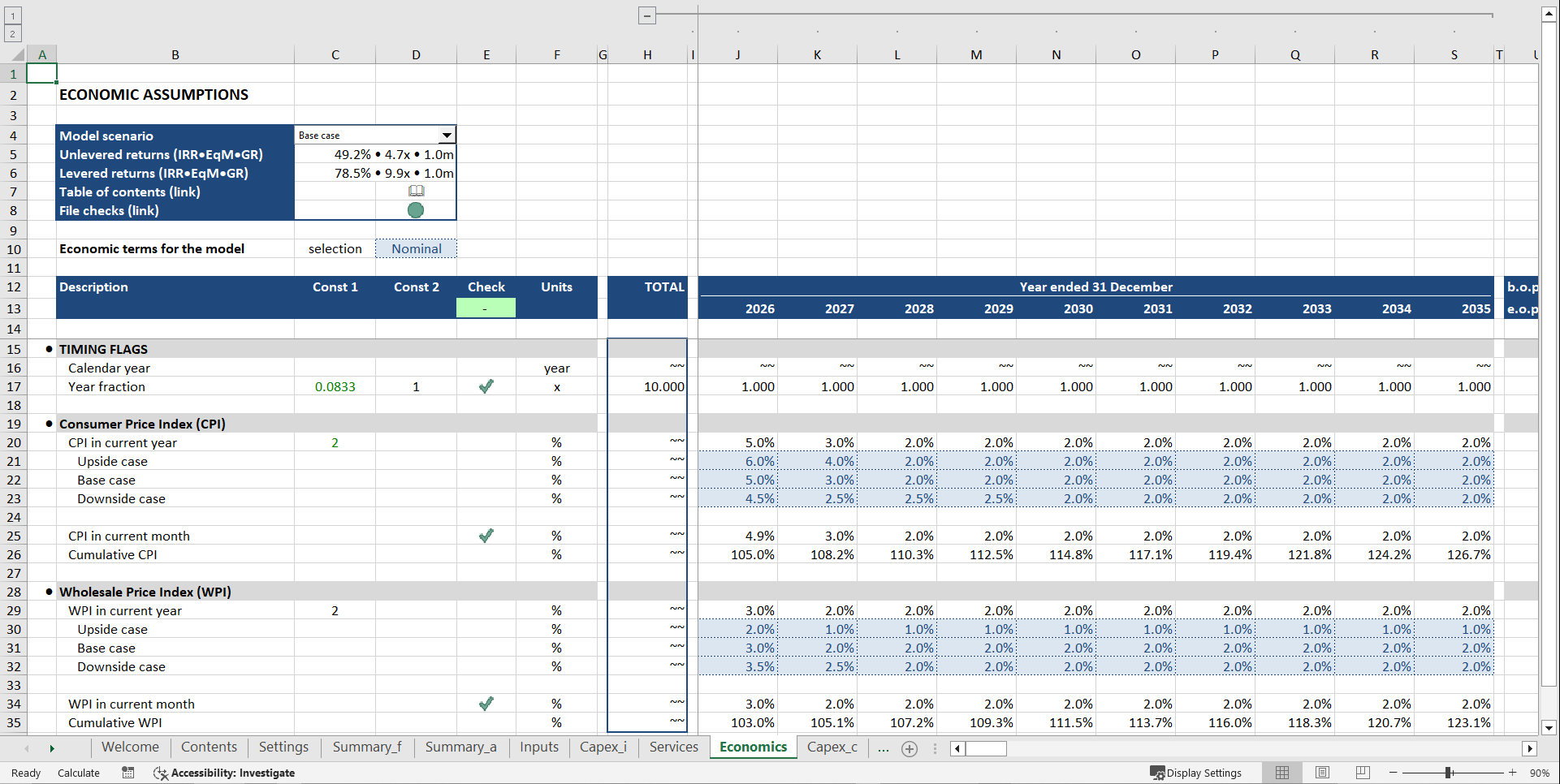Image resolution: width=1560 pixels, height=784 pixels.
Task: Switch to the Inputs sheet tab
Action: (538, 747)
